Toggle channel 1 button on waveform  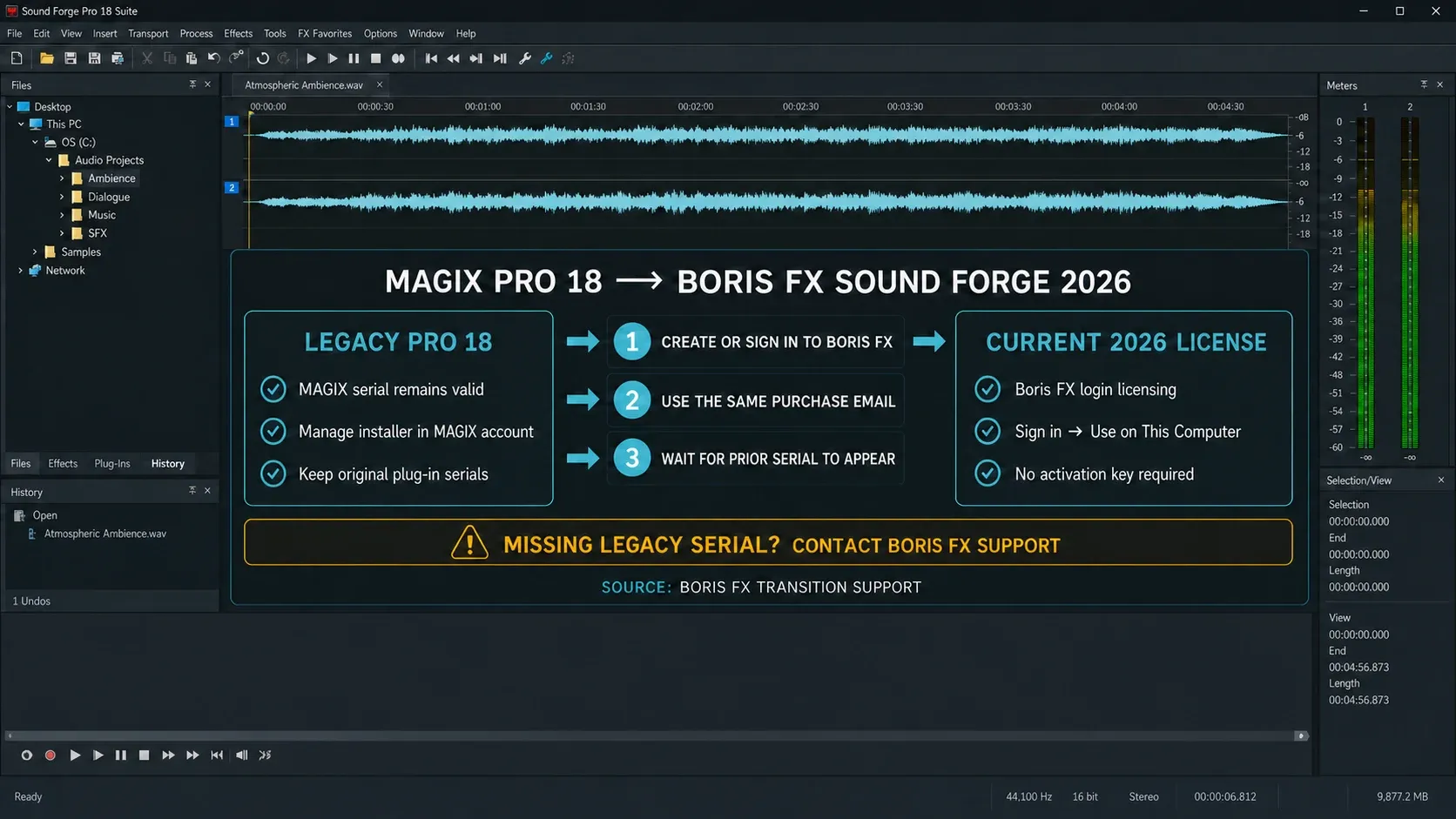pos(232,122)
